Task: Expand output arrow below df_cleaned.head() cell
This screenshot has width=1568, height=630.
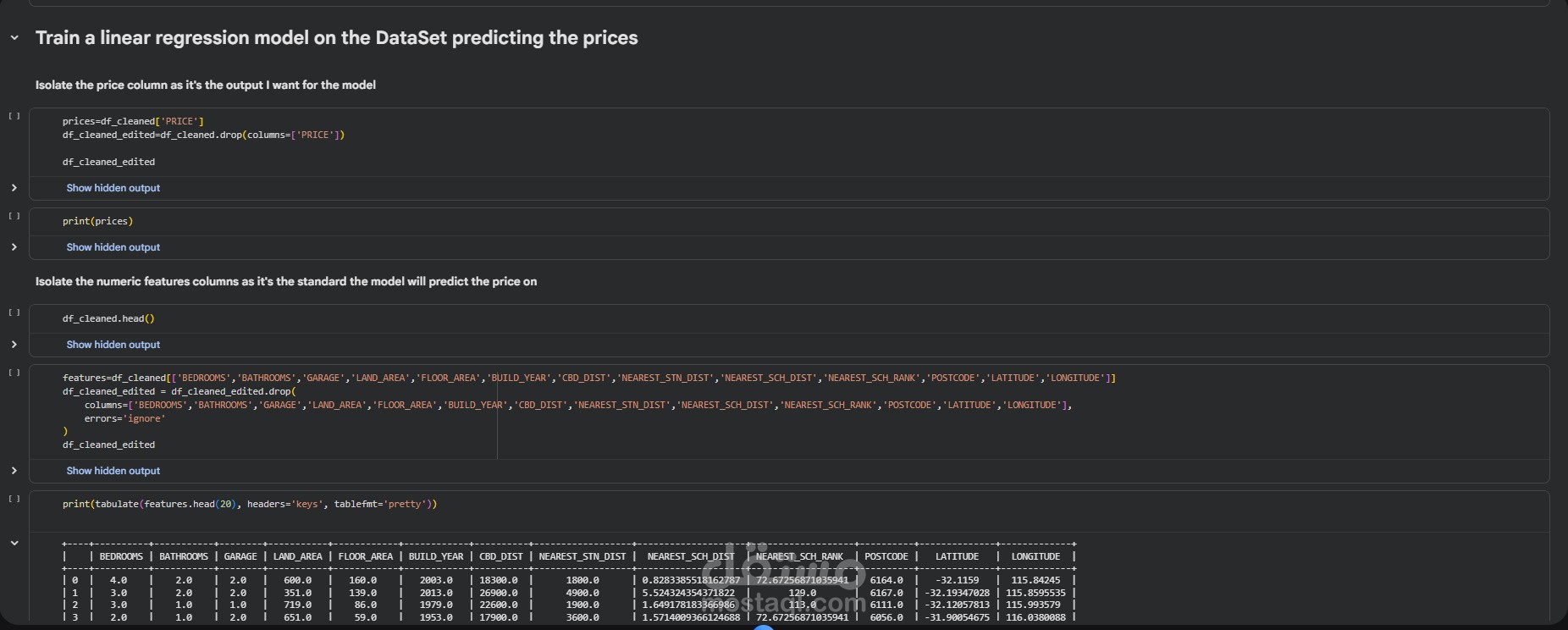Action: click(x=14, y=345)
